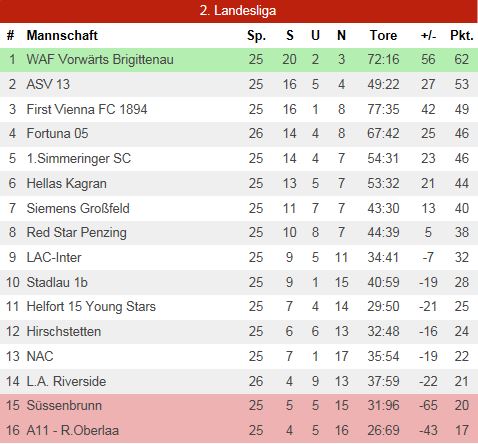478x444 pixels.
Task: Click Siemens Großfeld in the table
Action: 78,208
